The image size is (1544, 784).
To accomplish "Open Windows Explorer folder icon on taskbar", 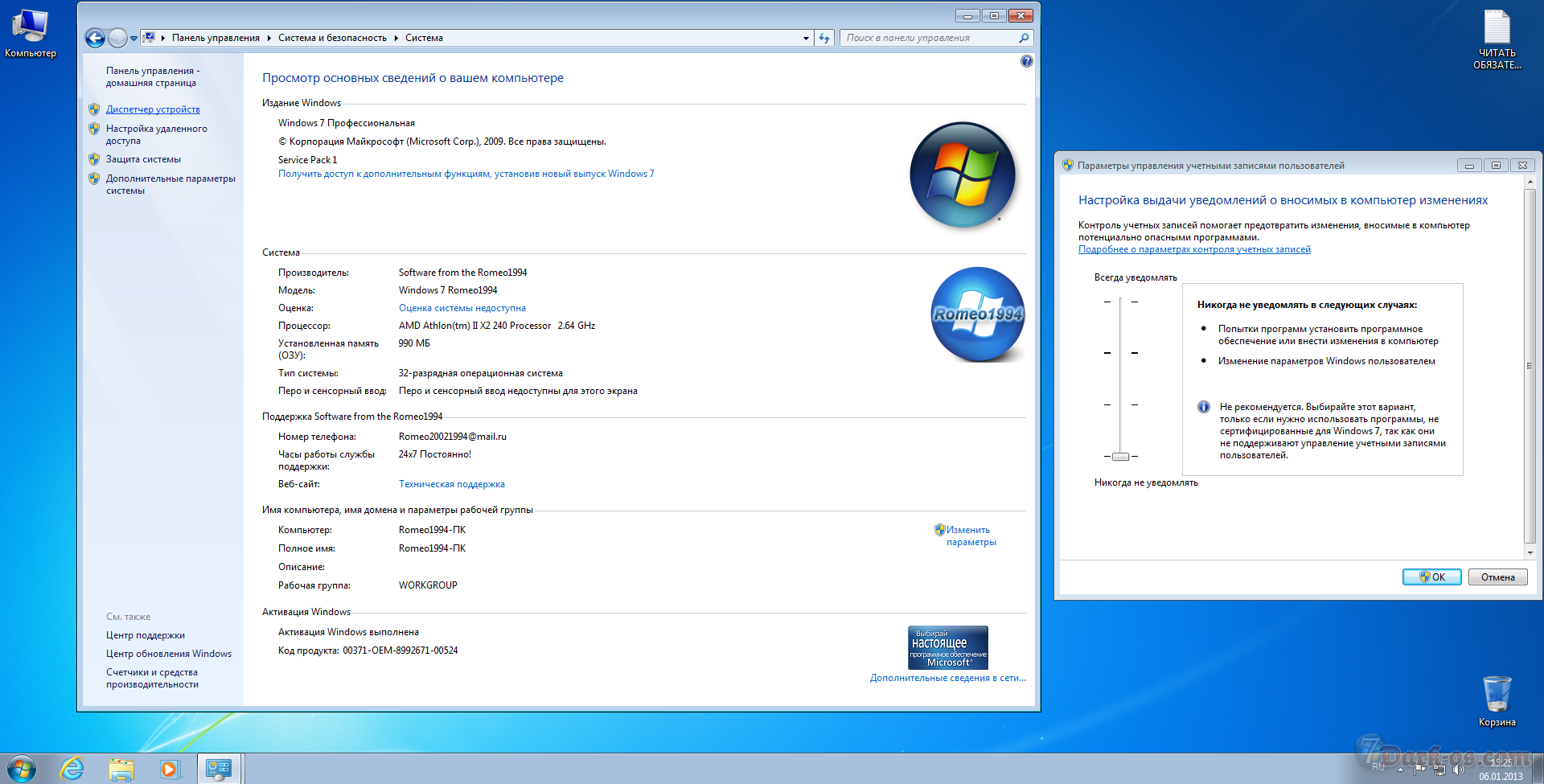I will click(x=121, y=770).
